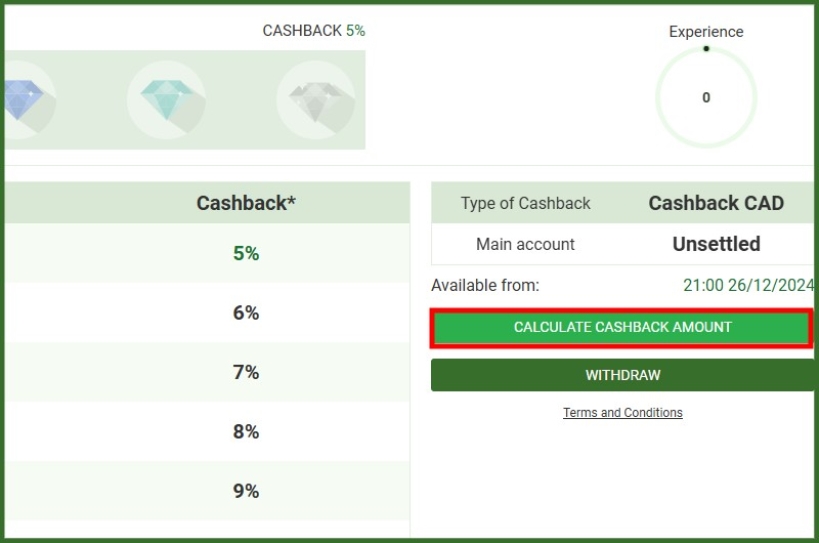Click the Main account label
Viewport: 819px width, 543px height.
pyautogui.click(x=525, y=244)
